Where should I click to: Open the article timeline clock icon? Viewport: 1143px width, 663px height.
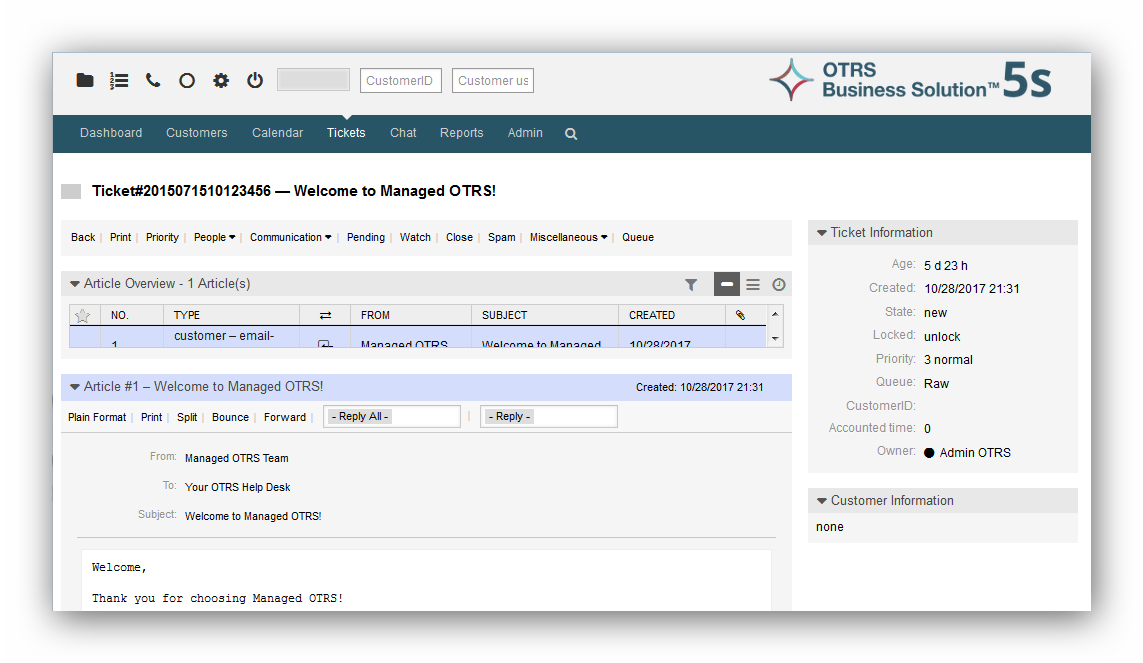pyautogui.click(x=778, y=285)
